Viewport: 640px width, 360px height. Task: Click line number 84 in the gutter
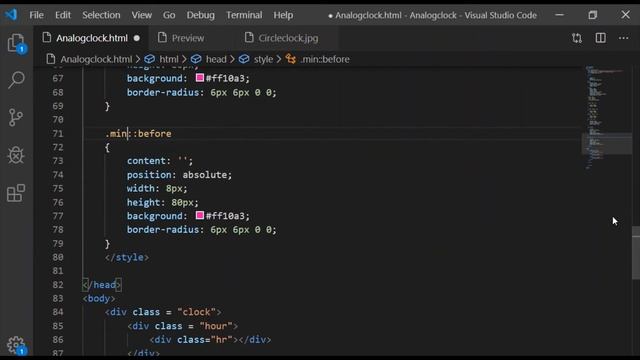coord(58,312)
